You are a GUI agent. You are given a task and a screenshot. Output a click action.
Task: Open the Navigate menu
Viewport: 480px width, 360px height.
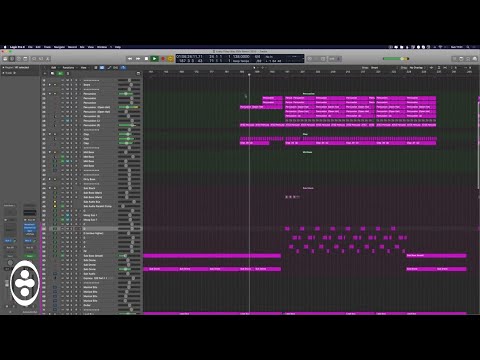[59, 47]
